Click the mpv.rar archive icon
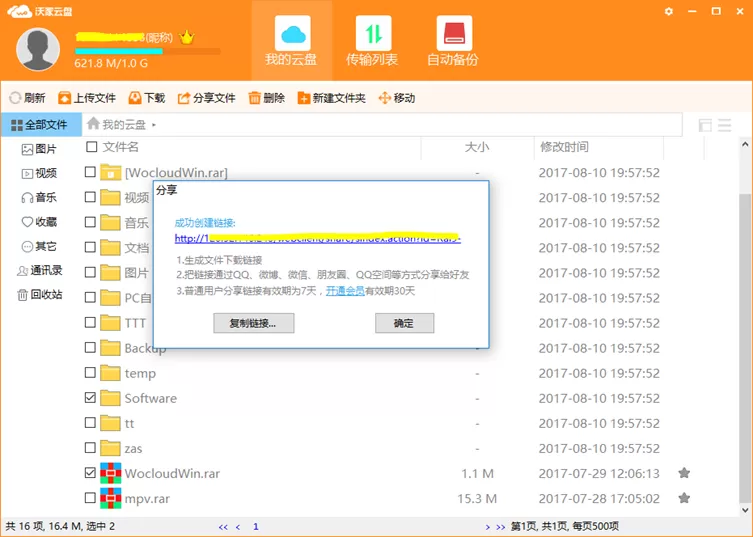753x537 pixels. coord(110,498)
